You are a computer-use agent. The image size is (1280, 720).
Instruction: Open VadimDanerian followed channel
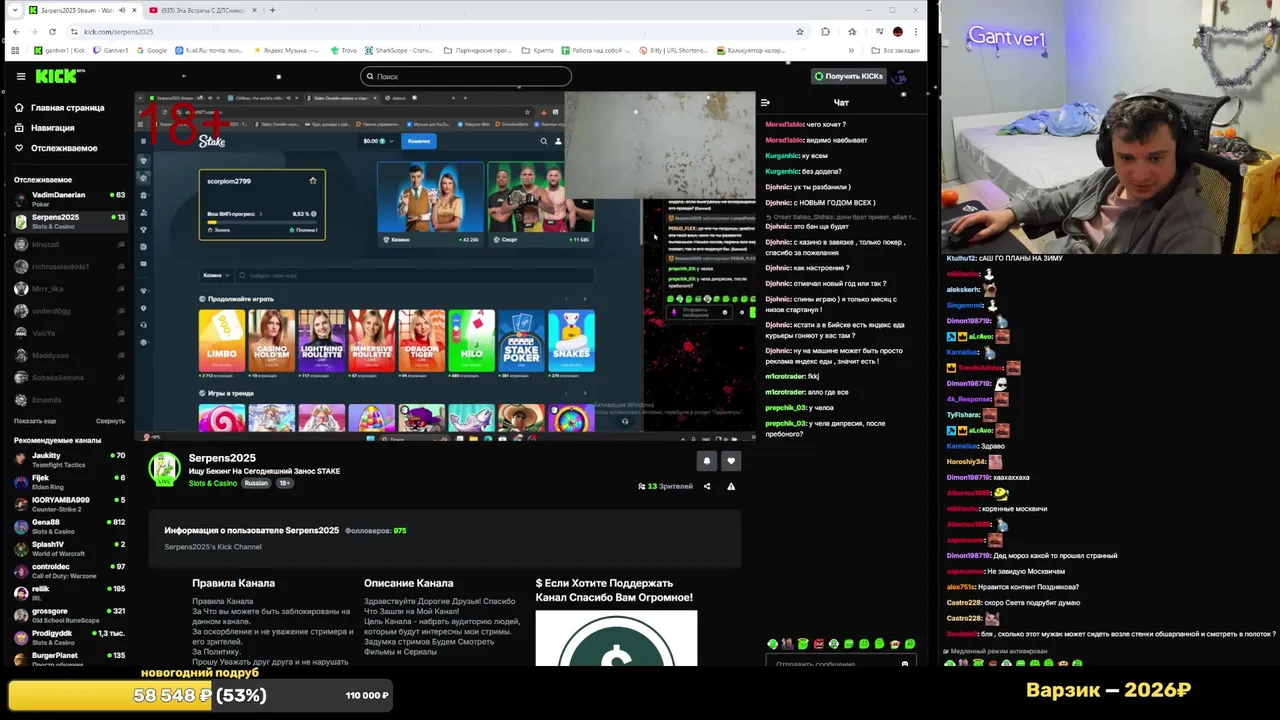click(x=70, y=198)
